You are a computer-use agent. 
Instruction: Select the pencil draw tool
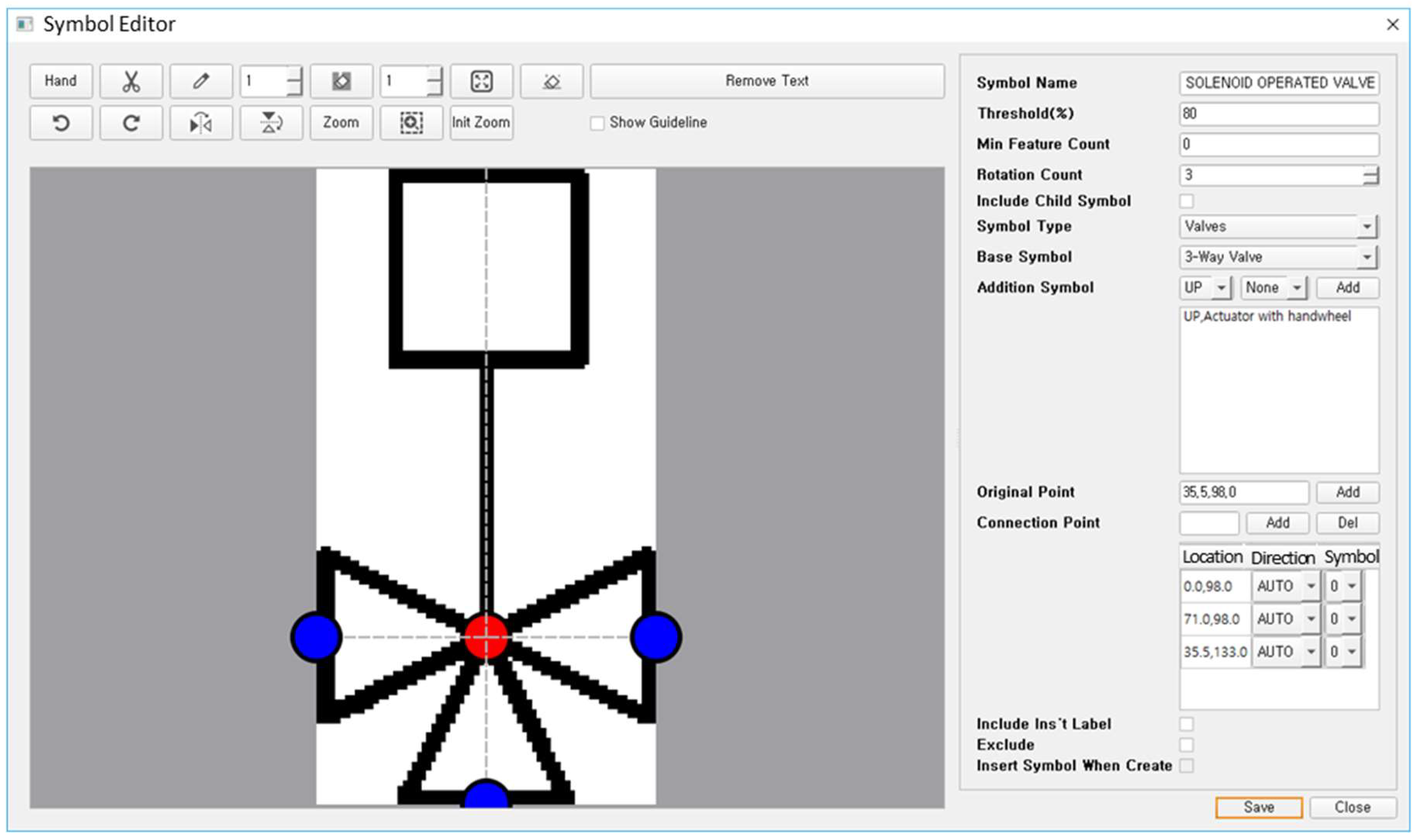[x=201, y=81]
